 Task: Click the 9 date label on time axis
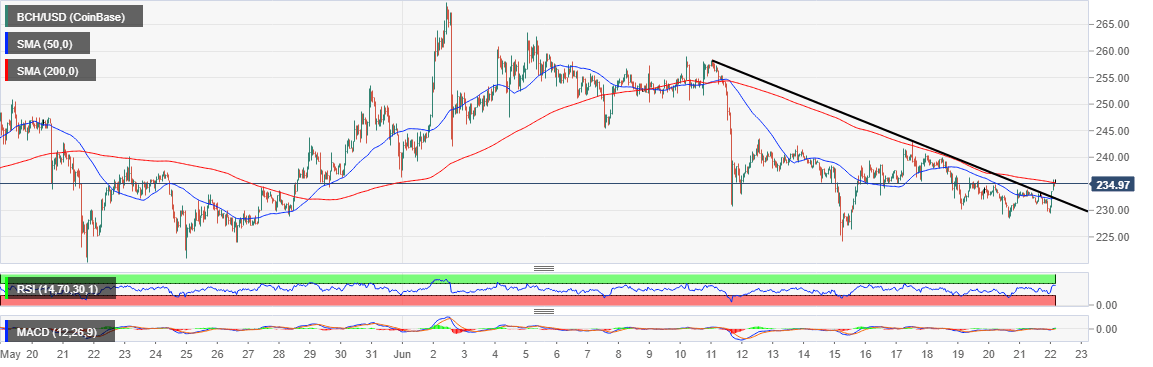click(649, 354)
